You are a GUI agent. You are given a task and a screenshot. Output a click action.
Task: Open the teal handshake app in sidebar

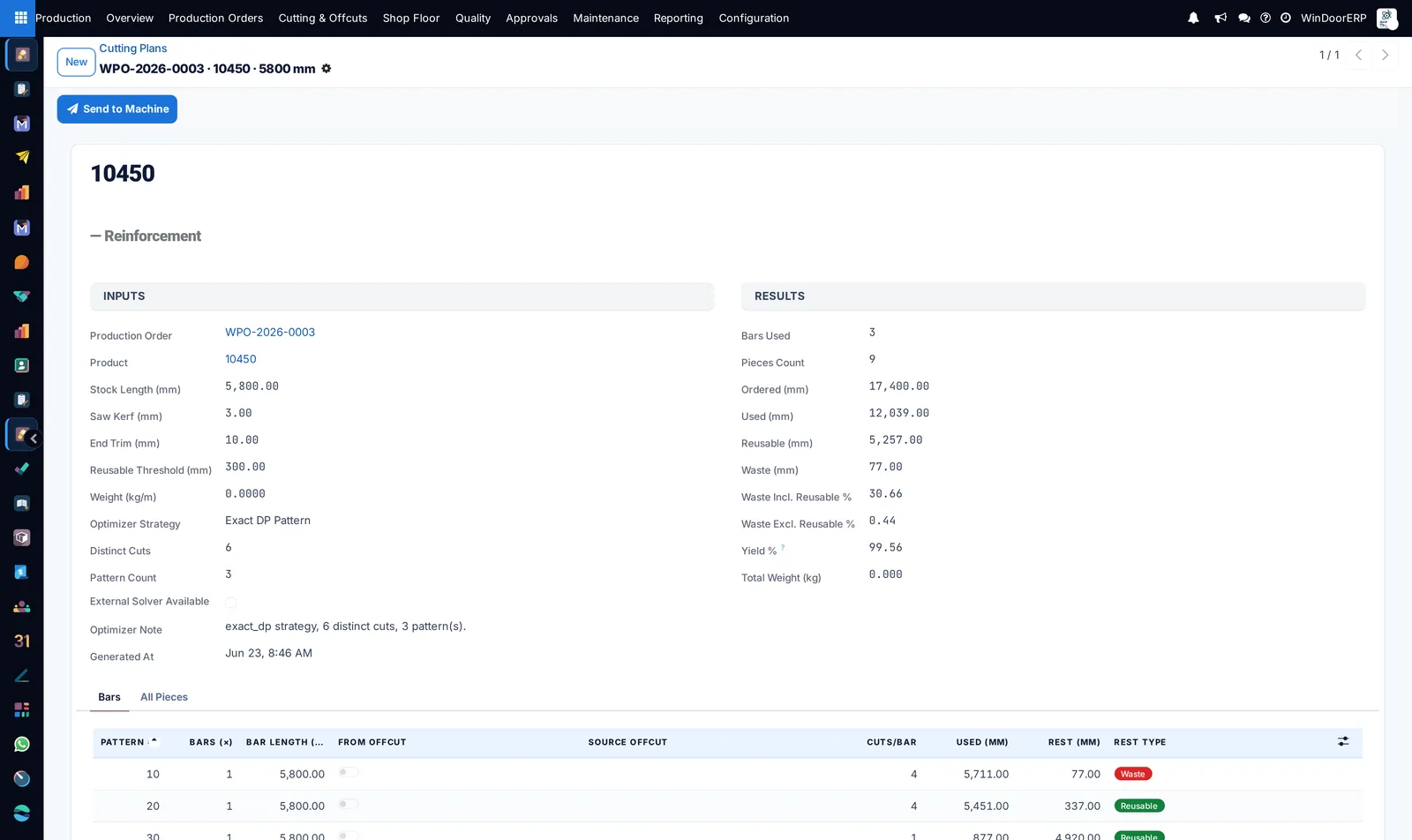22,296
